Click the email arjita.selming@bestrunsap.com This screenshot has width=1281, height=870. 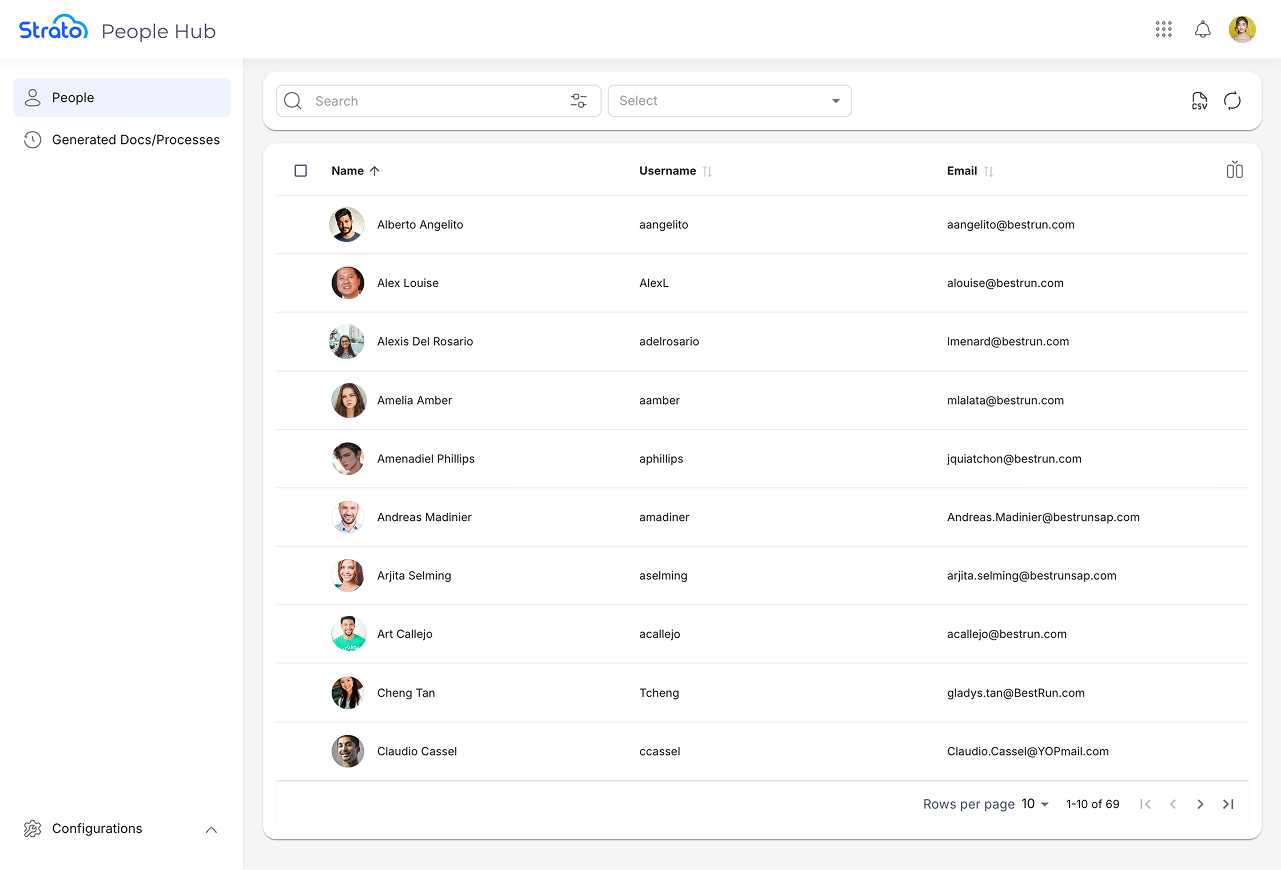(1032, 576)
